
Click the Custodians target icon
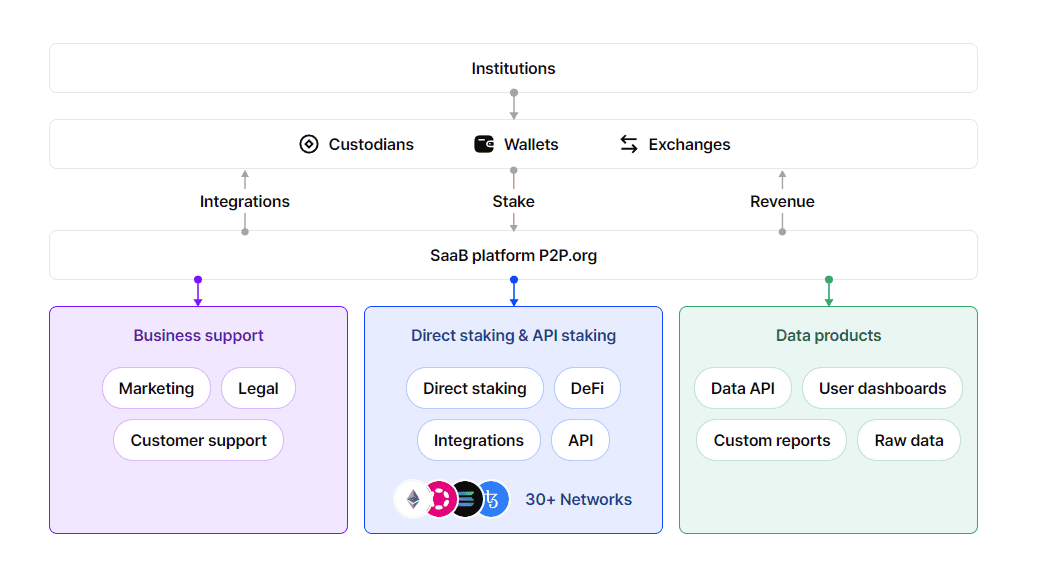click(x=309, y=144)
